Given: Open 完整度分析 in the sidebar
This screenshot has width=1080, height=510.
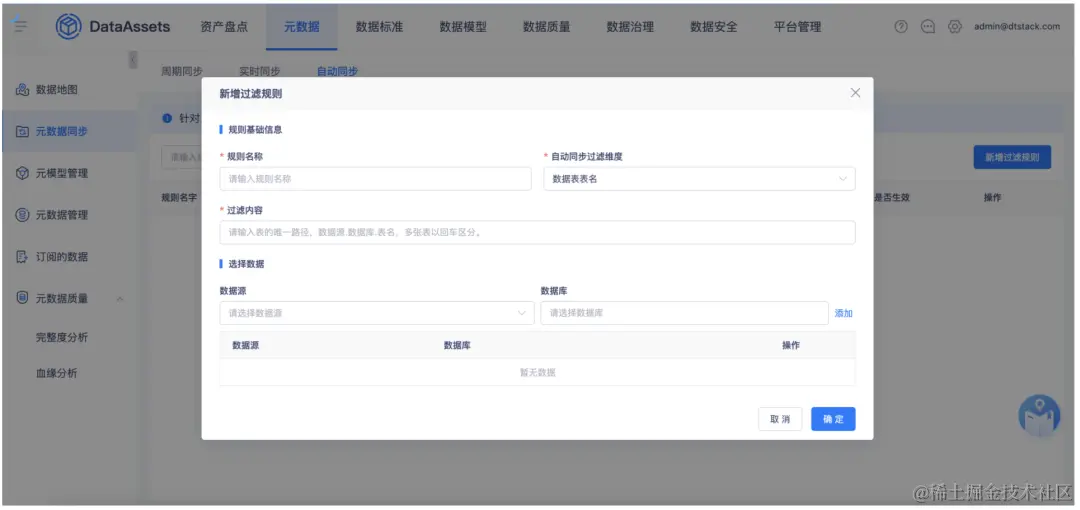Looking at the screenshot, I should click(x=62, y=337).
